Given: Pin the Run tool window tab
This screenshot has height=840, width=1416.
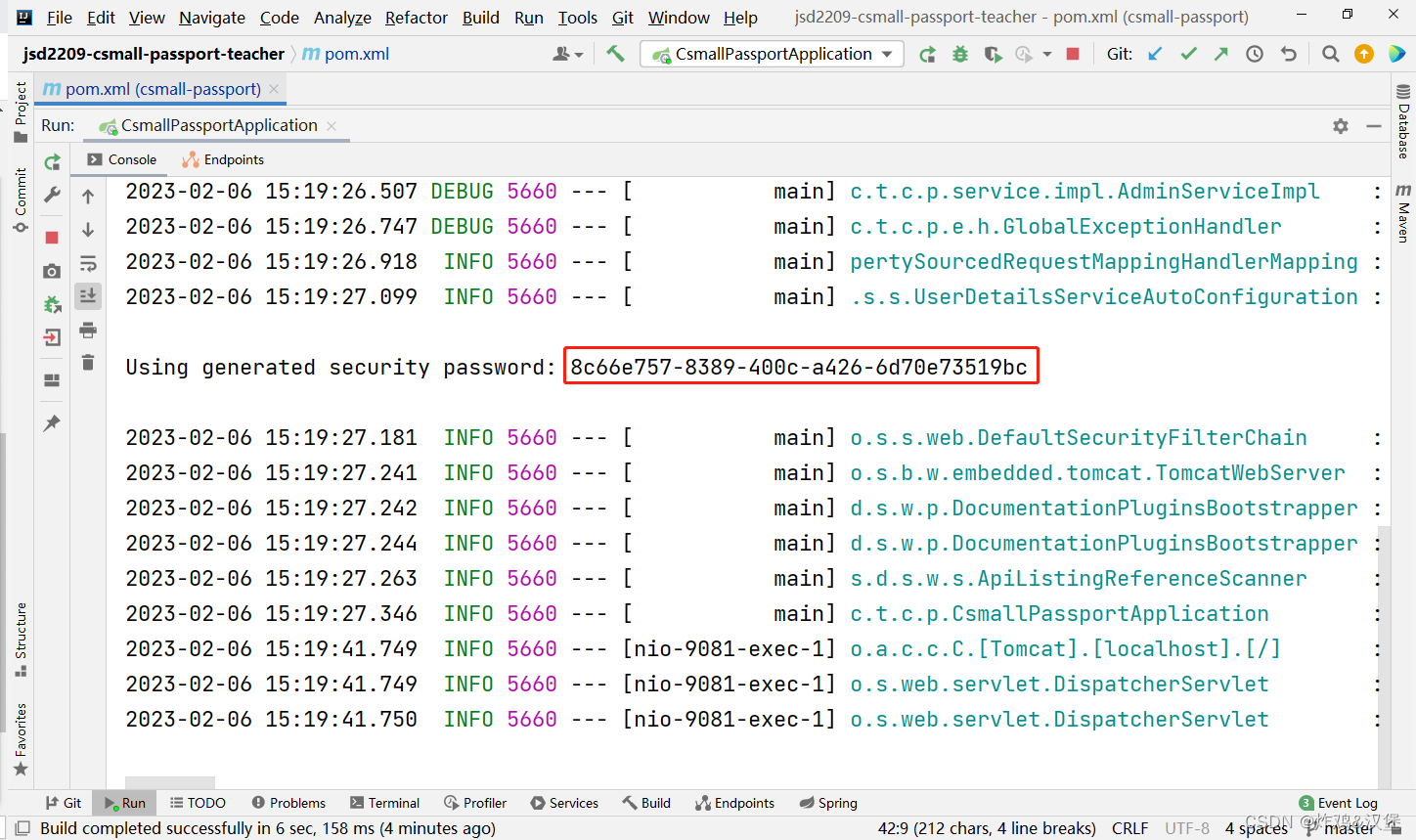Looking at the screenshot, I should 52,422.
